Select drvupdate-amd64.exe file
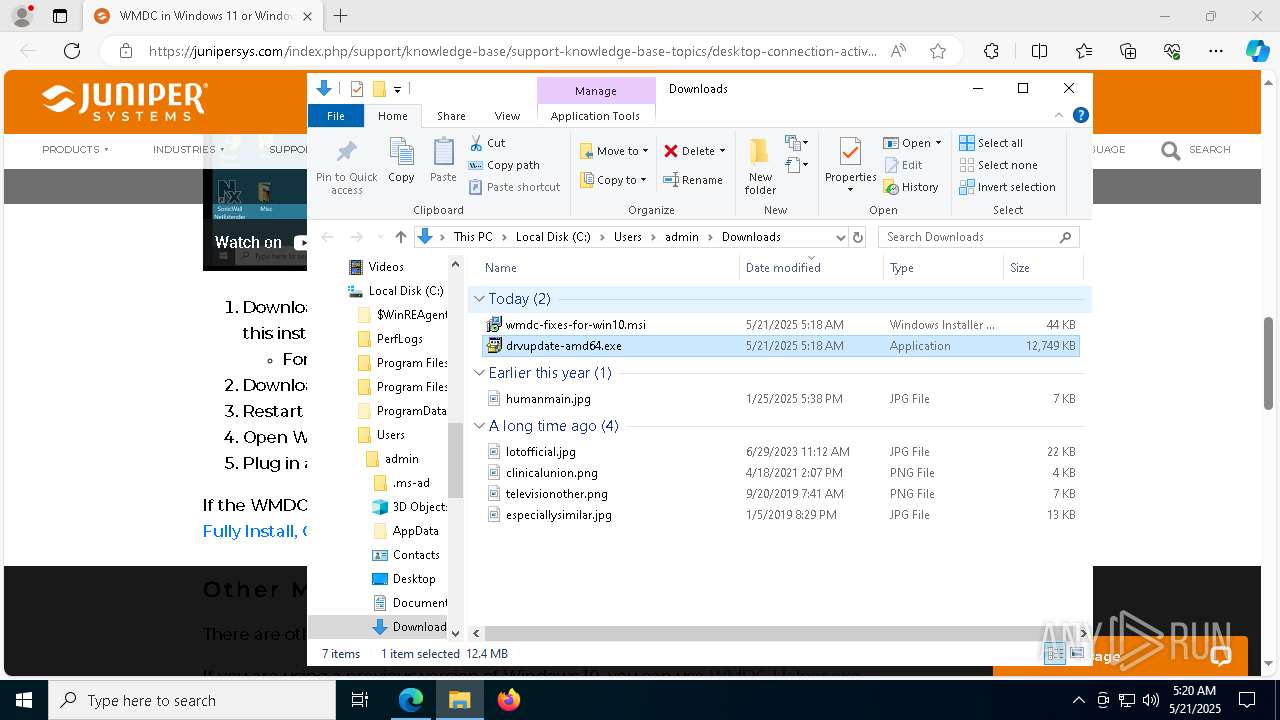Viewport: 1280px width, 720px height. pyautogui.click(x=780, y=346)
